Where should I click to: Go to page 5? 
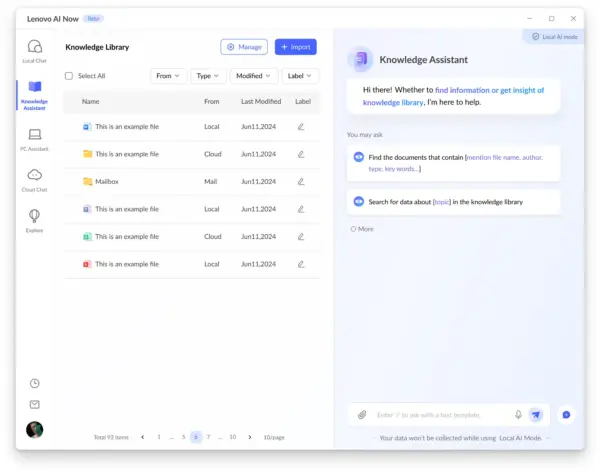[x=184, y=437]
